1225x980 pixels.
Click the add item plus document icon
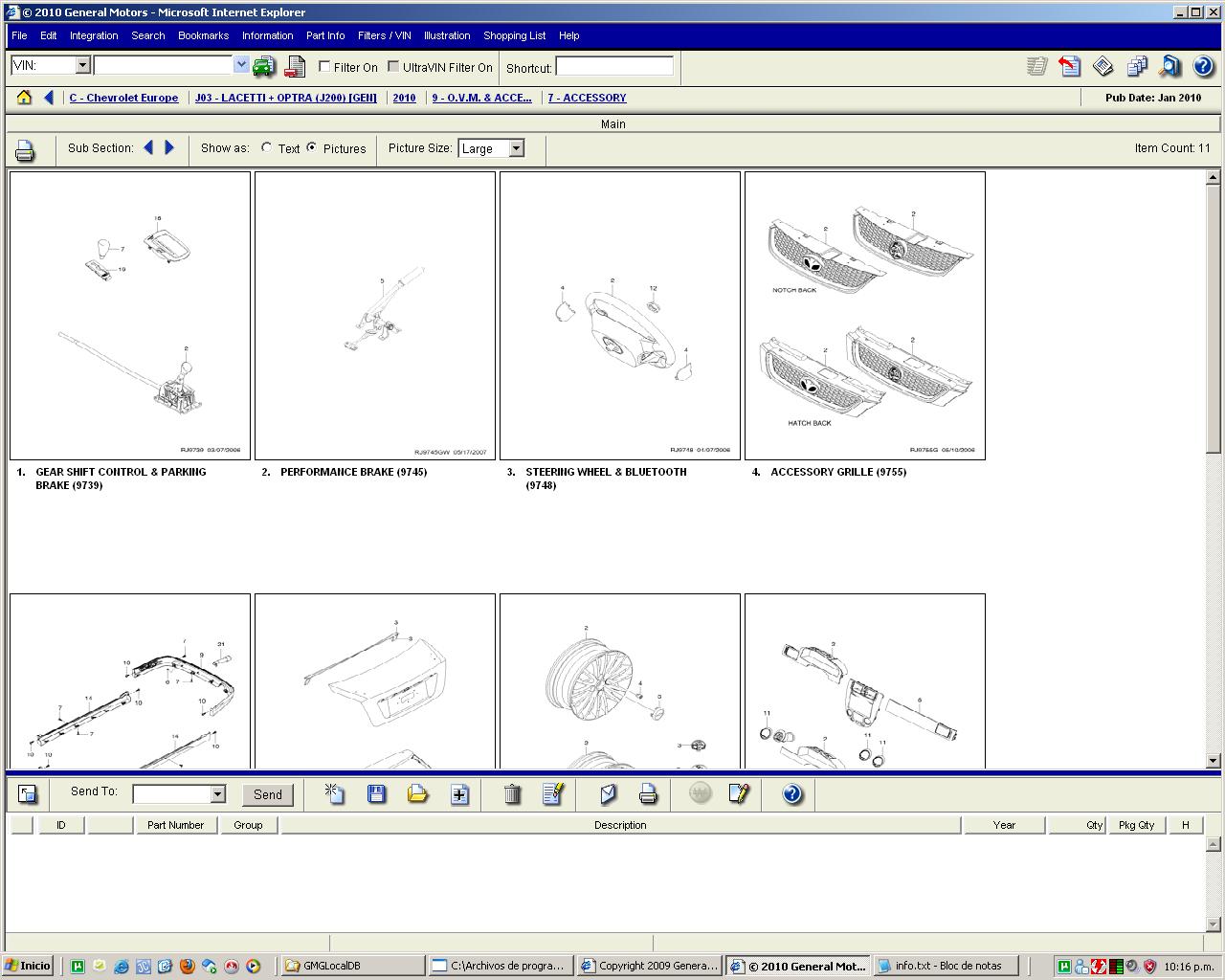click(x=460, y=793)
